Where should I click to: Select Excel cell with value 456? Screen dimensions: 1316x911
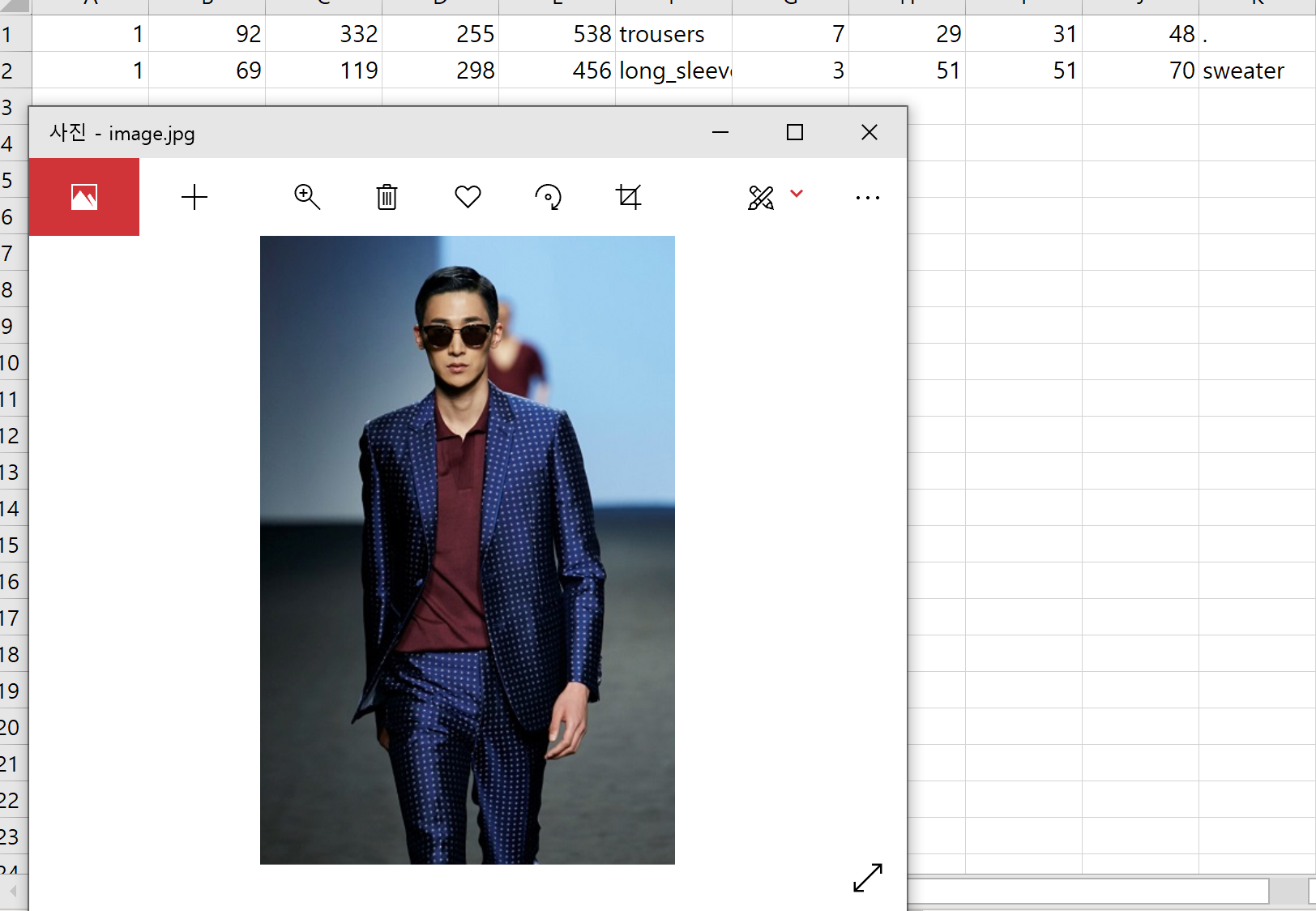tap(557, 71)
